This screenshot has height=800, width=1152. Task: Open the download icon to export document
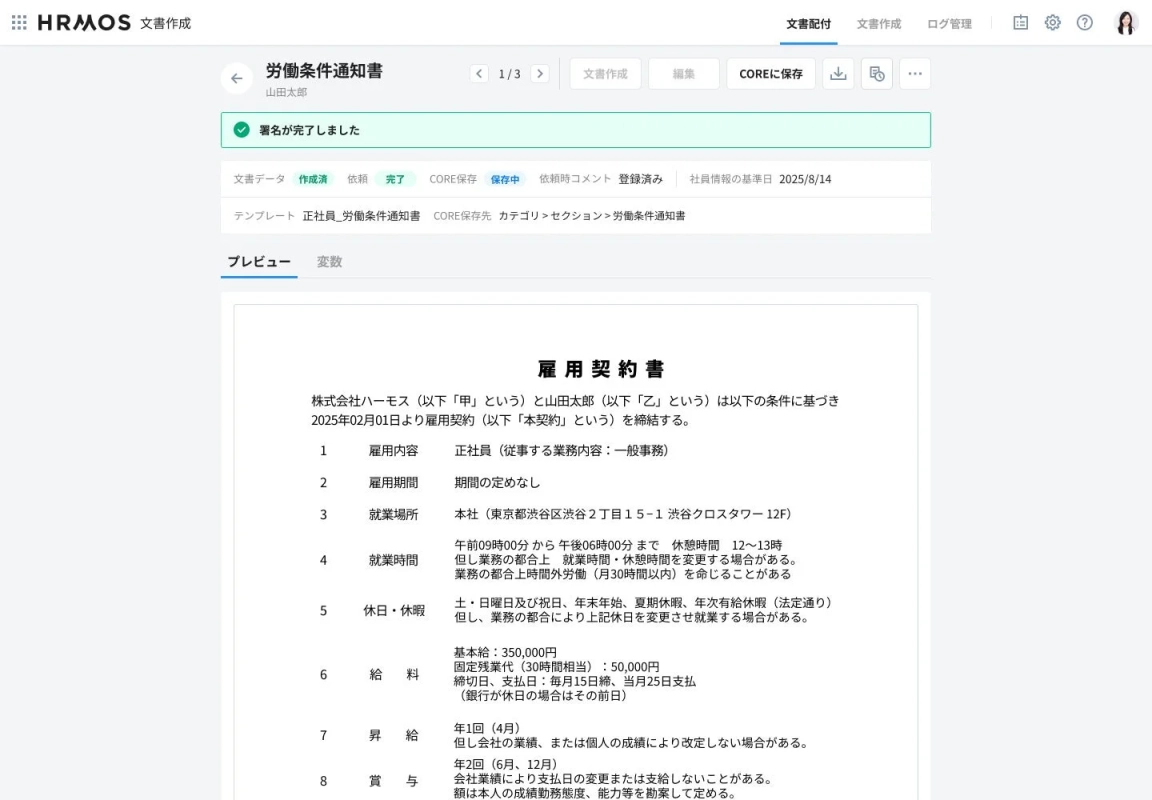click(x=838, y=73)
